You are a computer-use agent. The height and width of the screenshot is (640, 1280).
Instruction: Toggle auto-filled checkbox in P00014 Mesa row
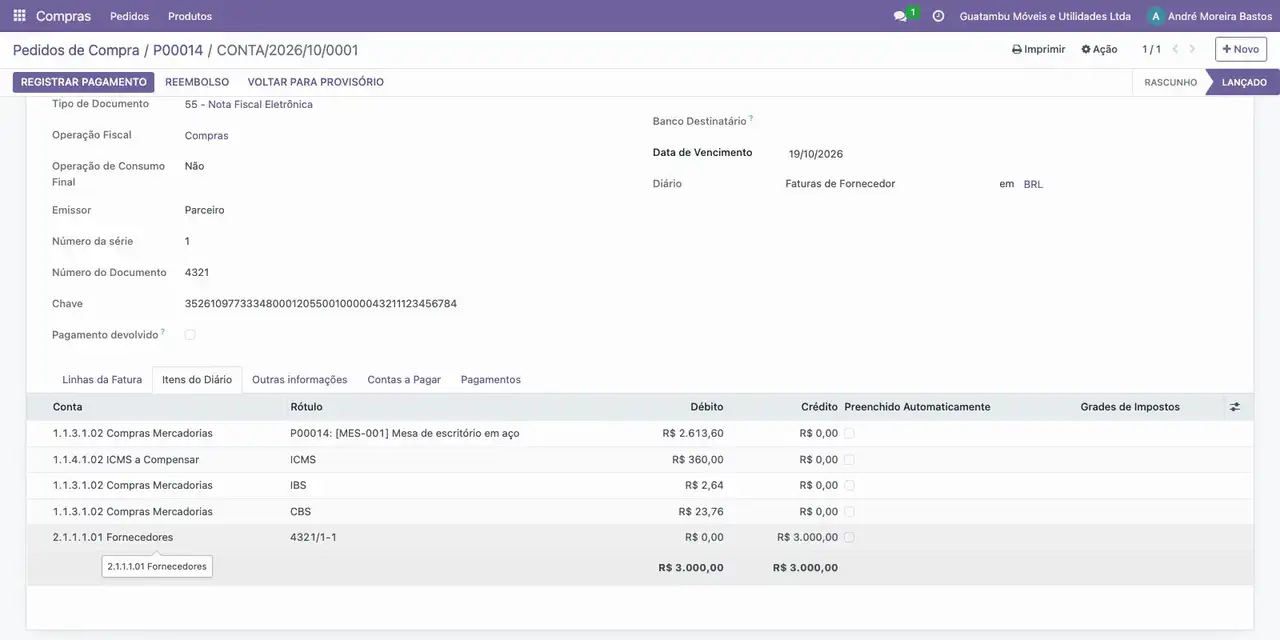pyautogui.click(x=849, y=433)
